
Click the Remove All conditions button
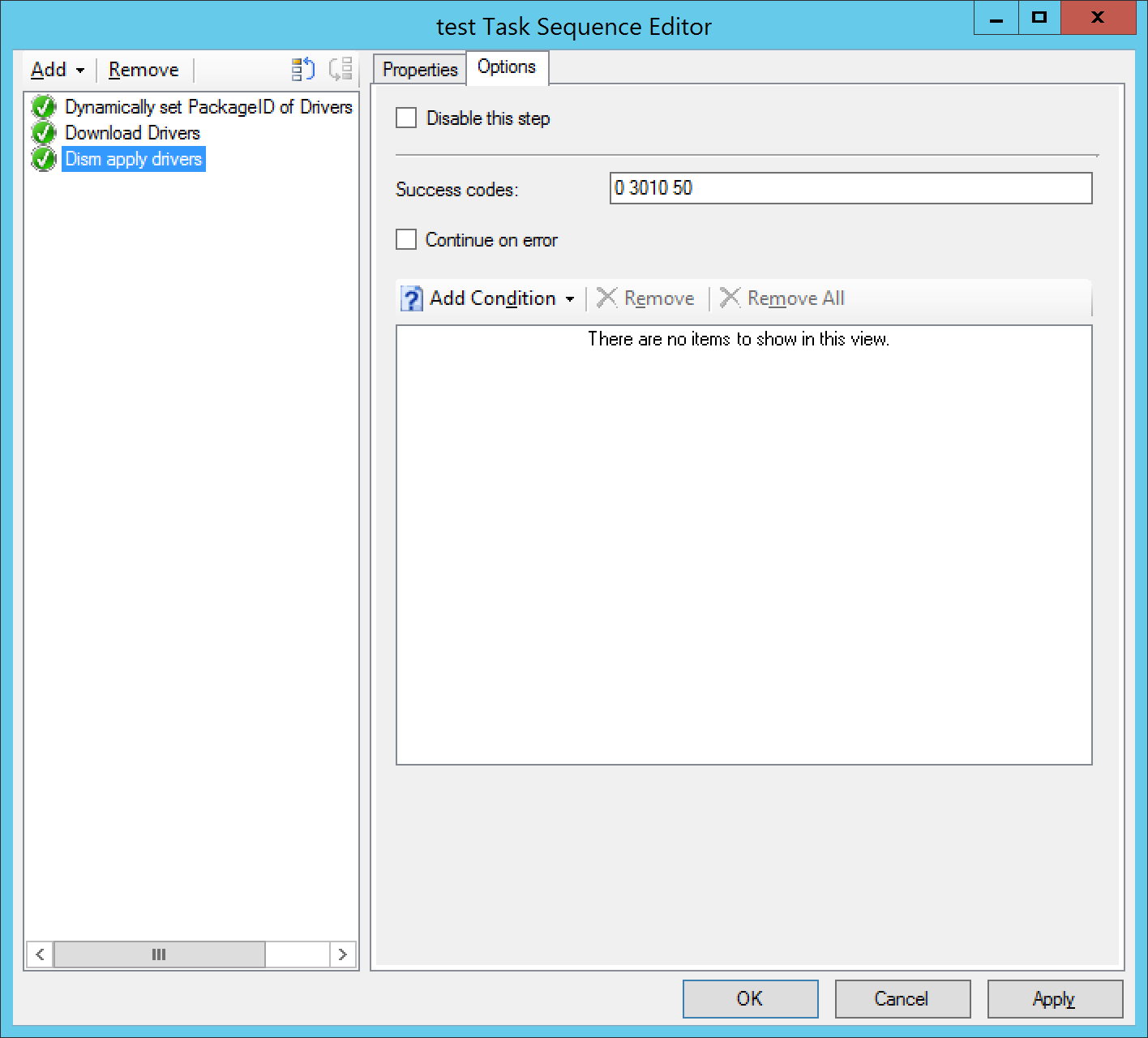783,298
